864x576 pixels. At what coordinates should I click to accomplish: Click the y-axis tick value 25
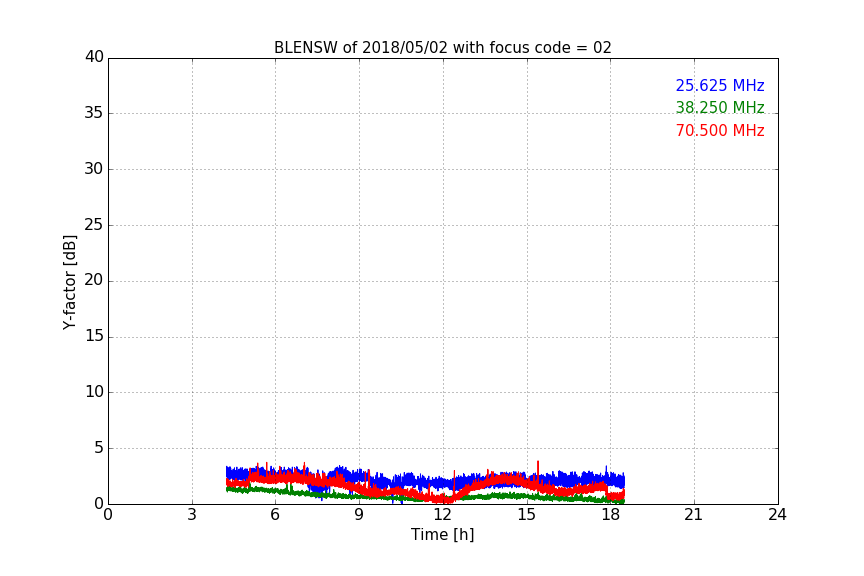point(94,224)
